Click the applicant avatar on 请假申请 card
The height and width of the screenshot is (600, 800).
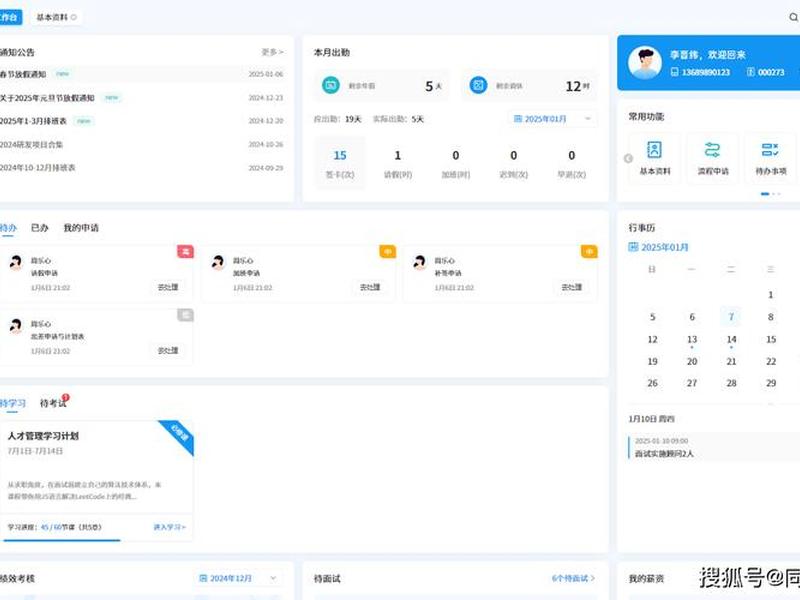pos(16,262)
